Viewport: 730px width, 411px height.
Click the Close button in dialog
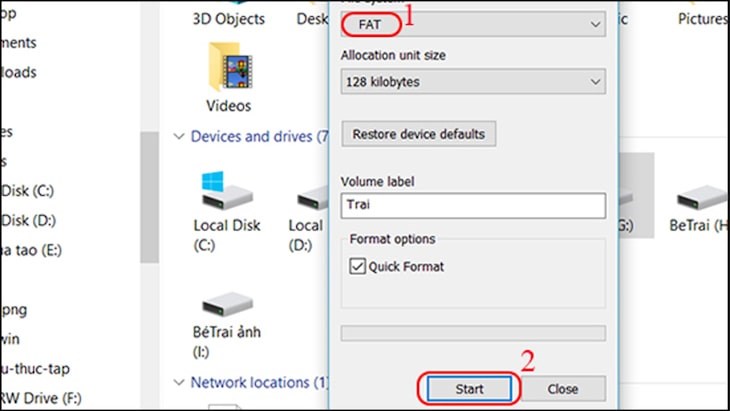tap(562, 388)
